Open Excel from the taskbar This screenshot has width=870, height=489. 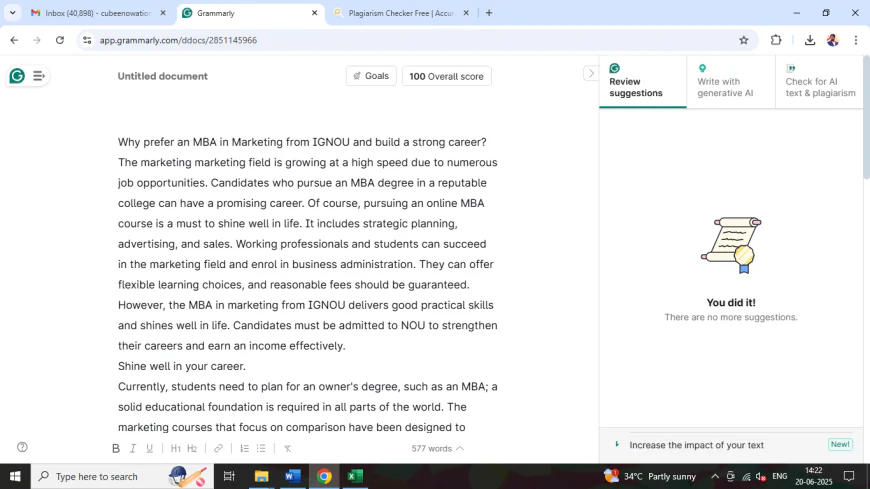355,476
